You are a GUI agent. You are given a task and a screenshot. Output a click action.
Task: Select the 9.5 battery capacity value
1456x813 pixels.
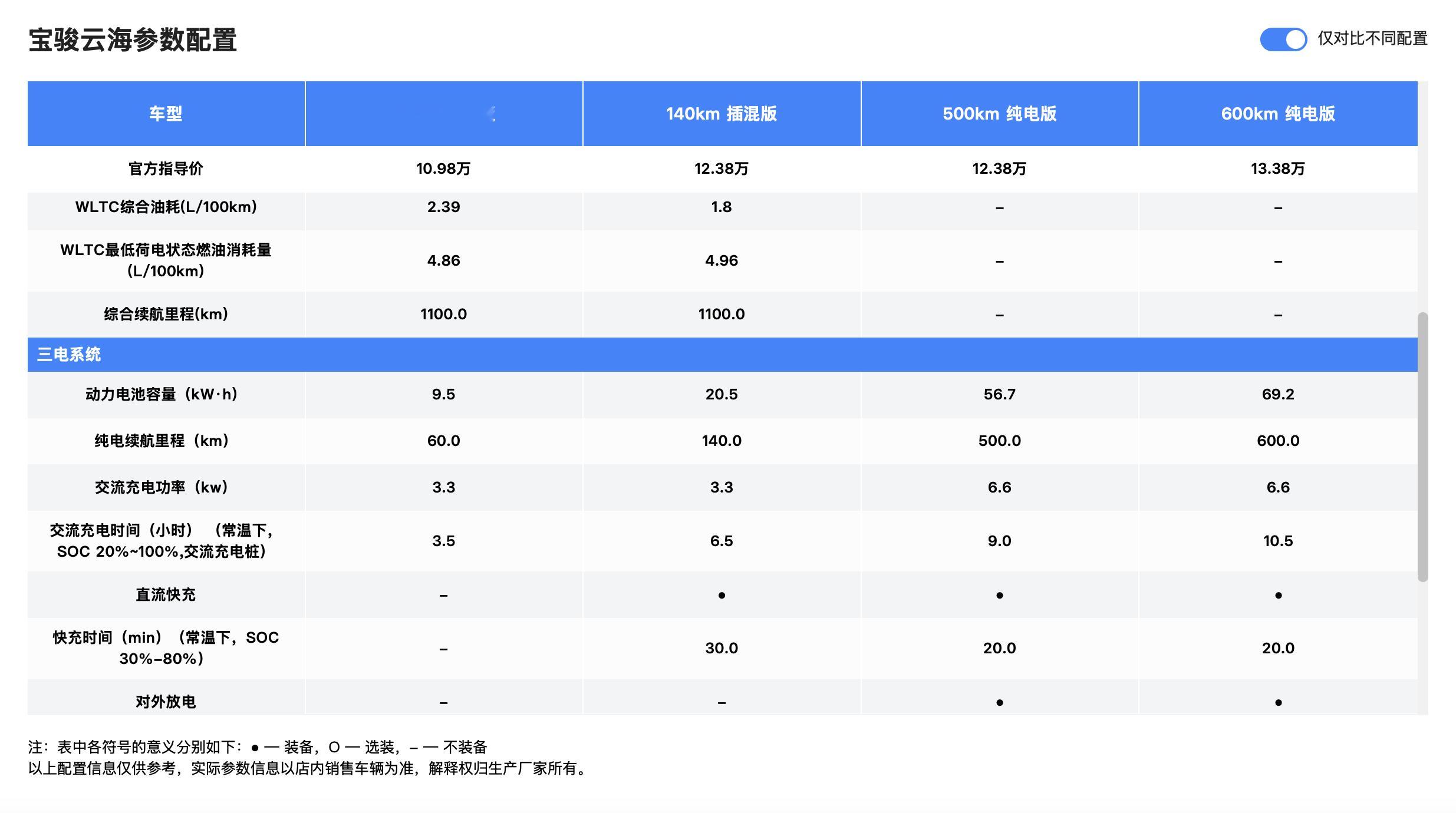click(443, 395)
